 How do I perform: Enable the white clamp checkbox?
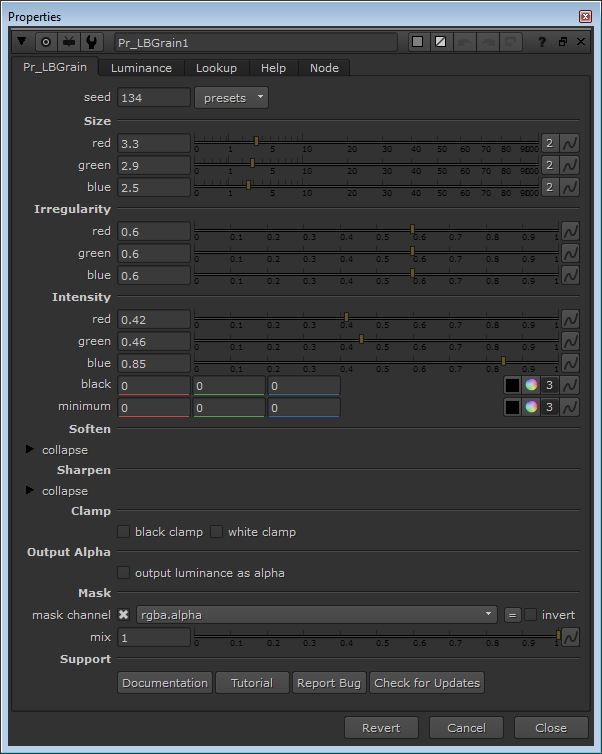(x=216, y=532)
